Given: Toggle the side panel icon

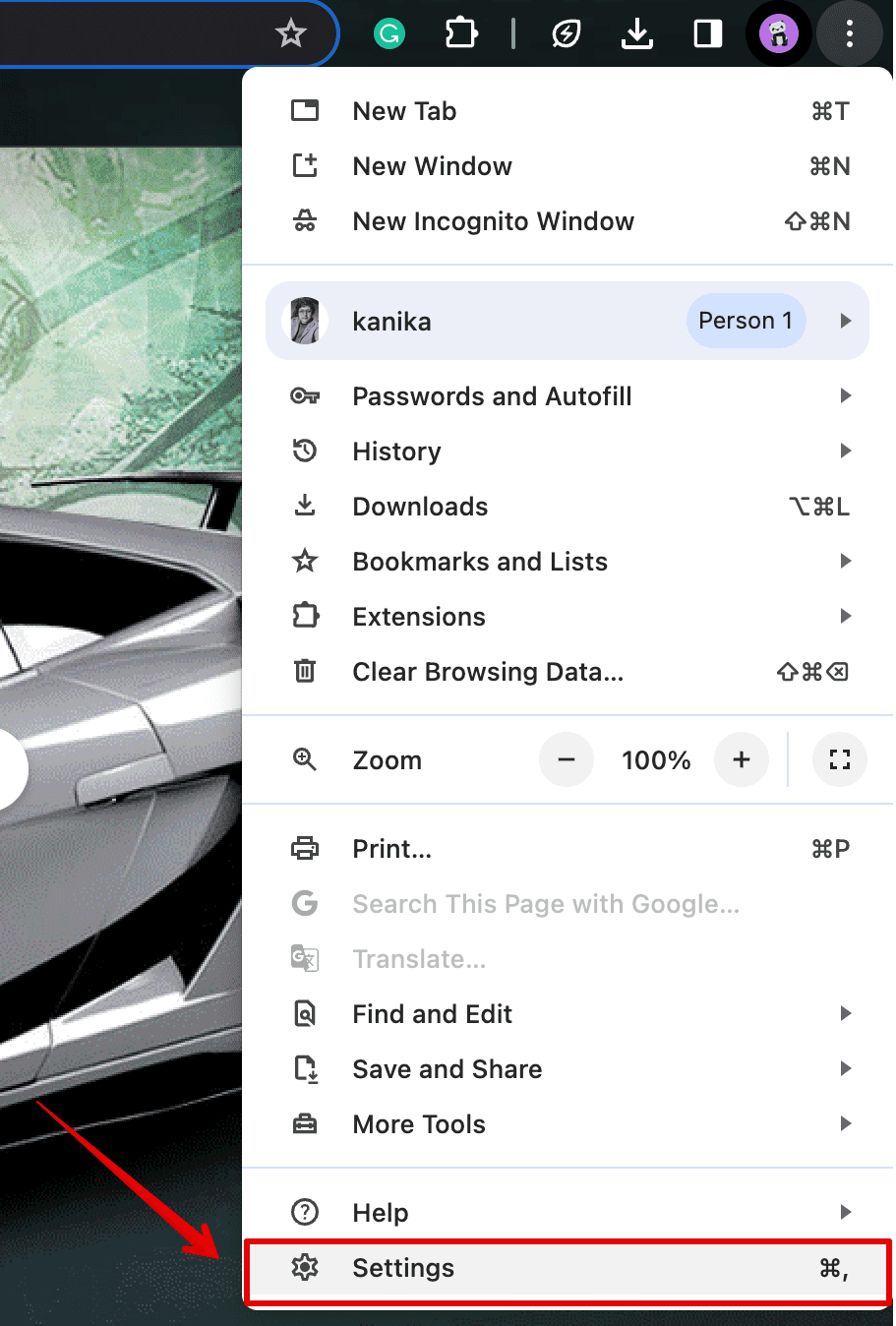Looking at the screenshot, I should click(708, 34).
